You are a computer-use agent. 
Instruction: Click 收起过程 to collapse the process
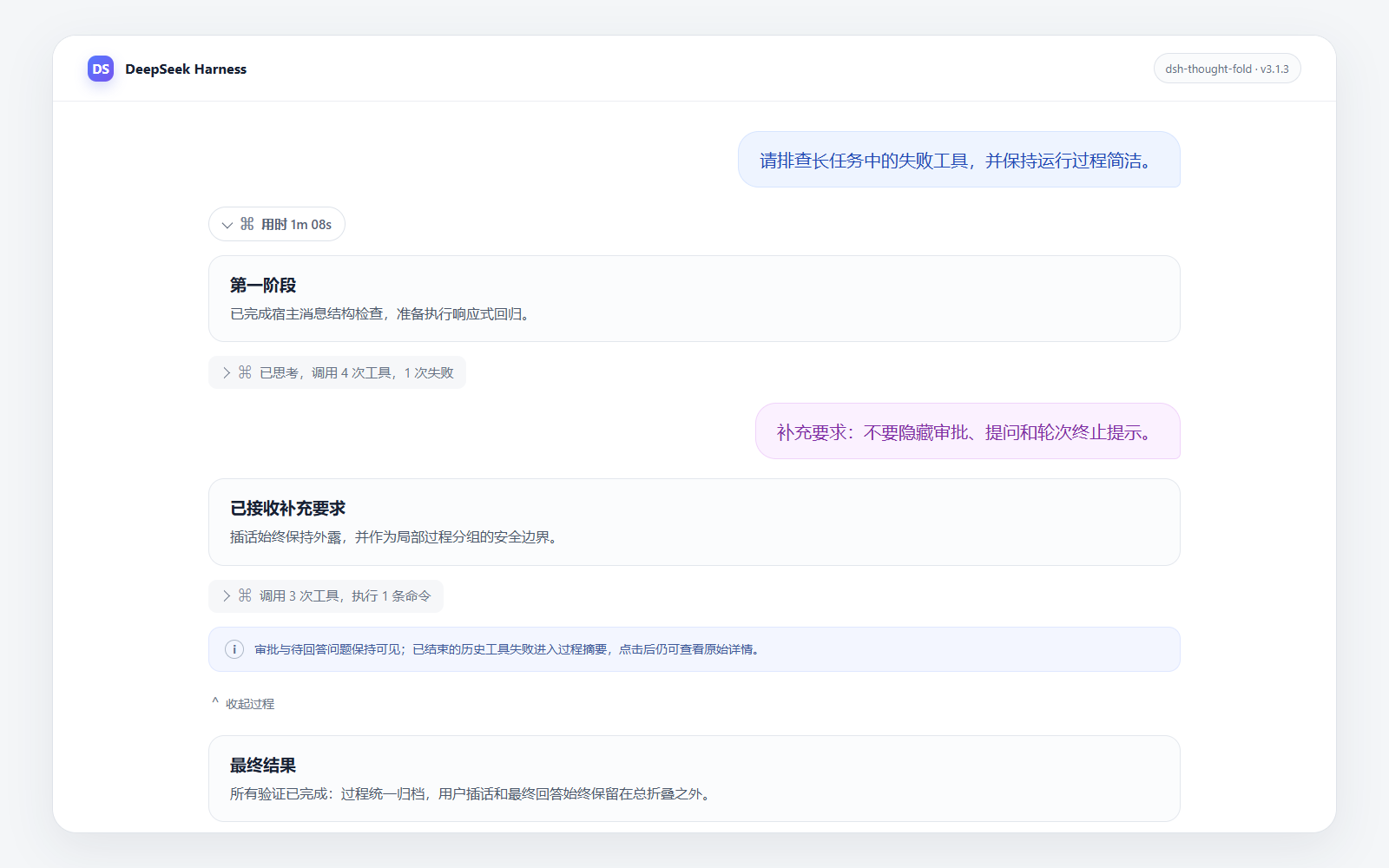click(243, 703)
